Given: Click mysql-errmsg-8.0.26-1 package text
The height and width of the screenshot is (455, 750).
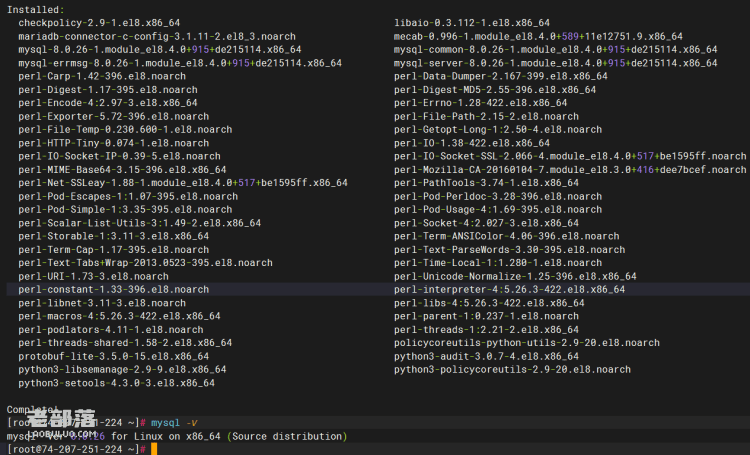Looking at the screenshot, I should coord(180,63).
